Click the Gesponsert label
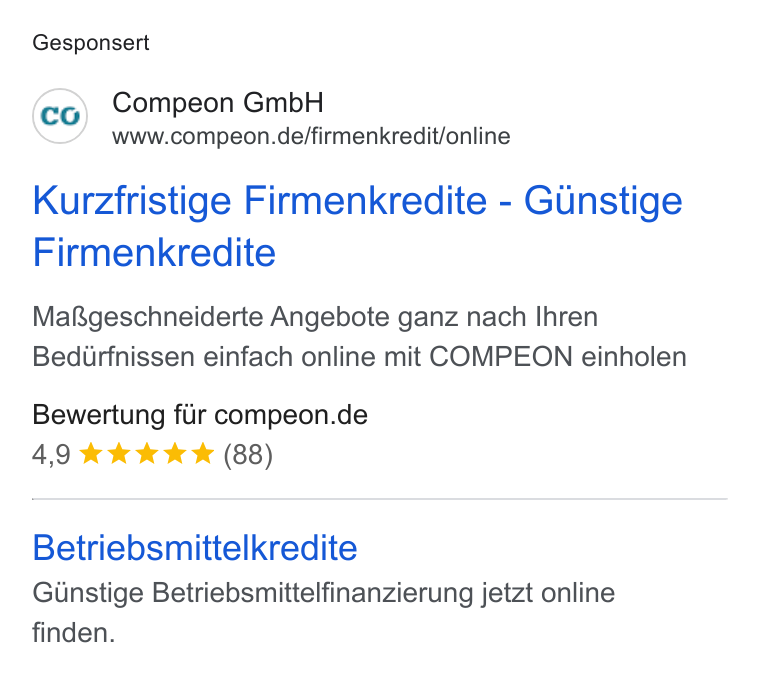The width and height of the screenshot is (760, 700). click(91, 43)
